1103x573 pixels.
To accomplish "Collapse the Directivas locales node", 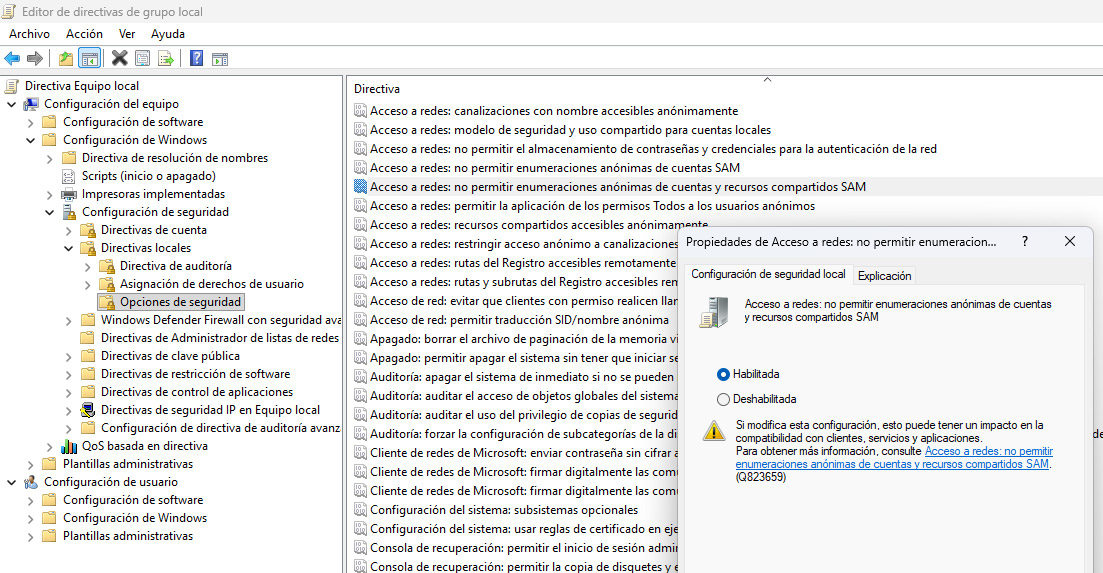I will click(x=68, y=248).
